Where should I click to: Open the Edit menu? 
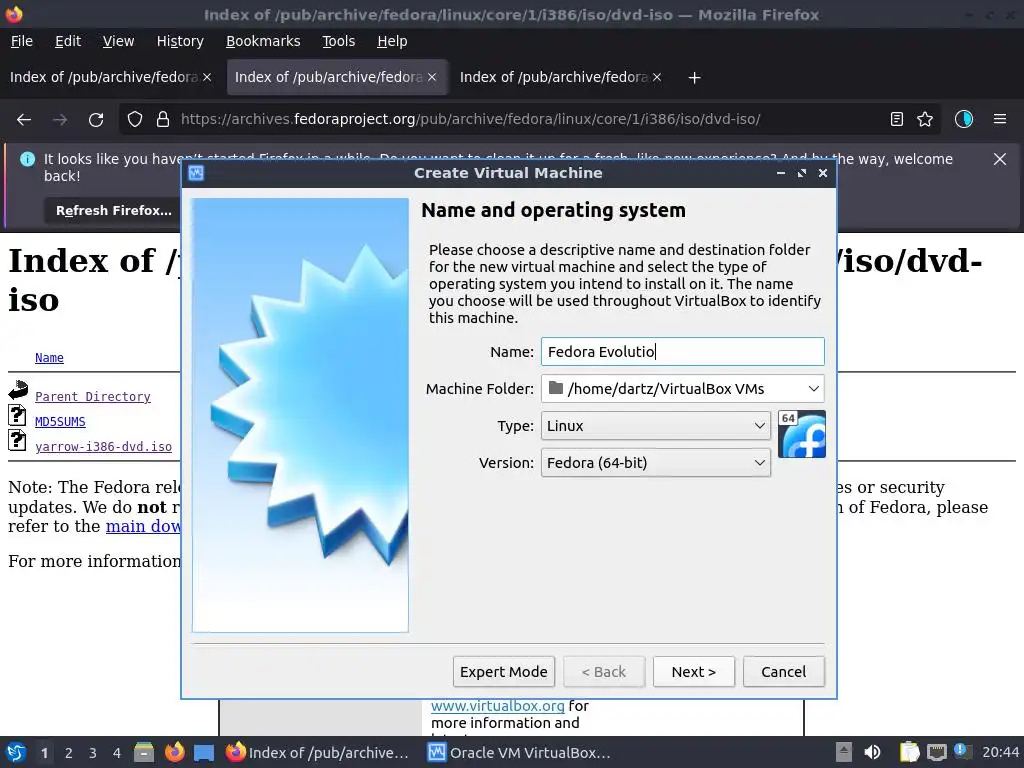68,41
